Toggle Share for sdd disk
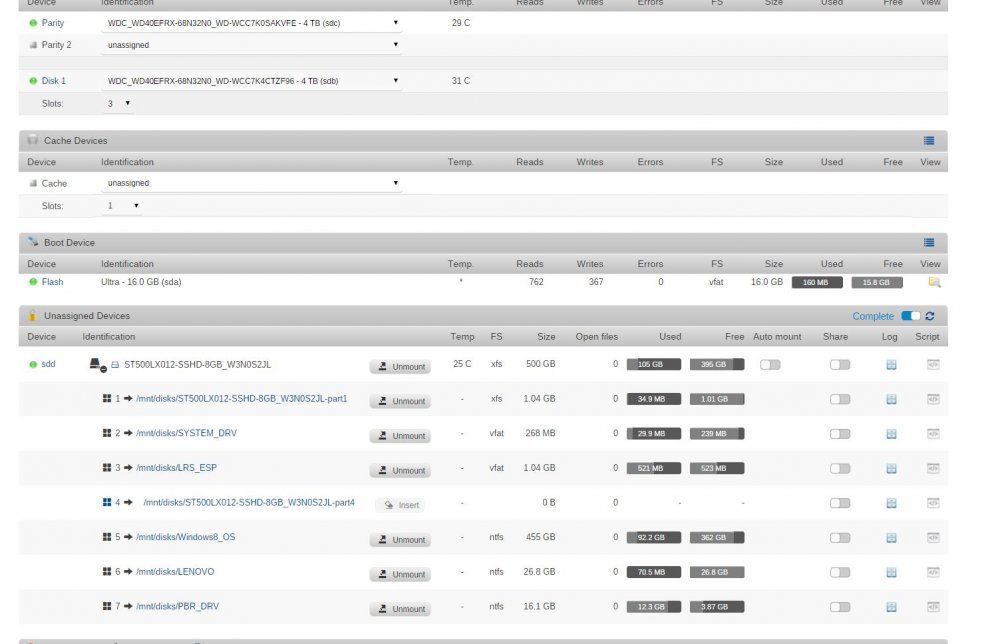The width and height of the screenshot is (1000, 644). click(840, 365)
